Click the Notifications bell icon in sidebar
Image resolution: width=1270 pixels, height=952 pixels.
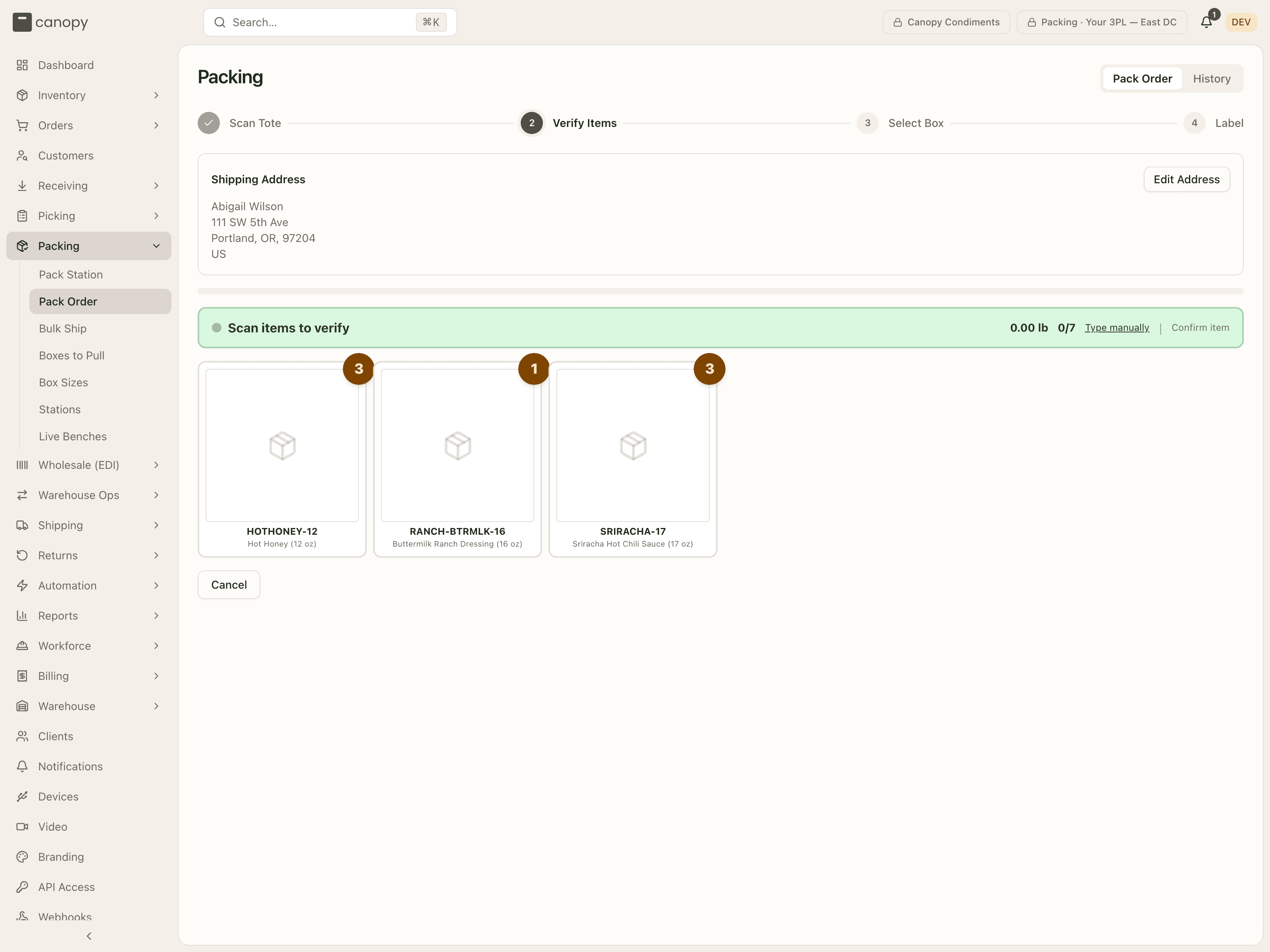click(x=22, y=766)
